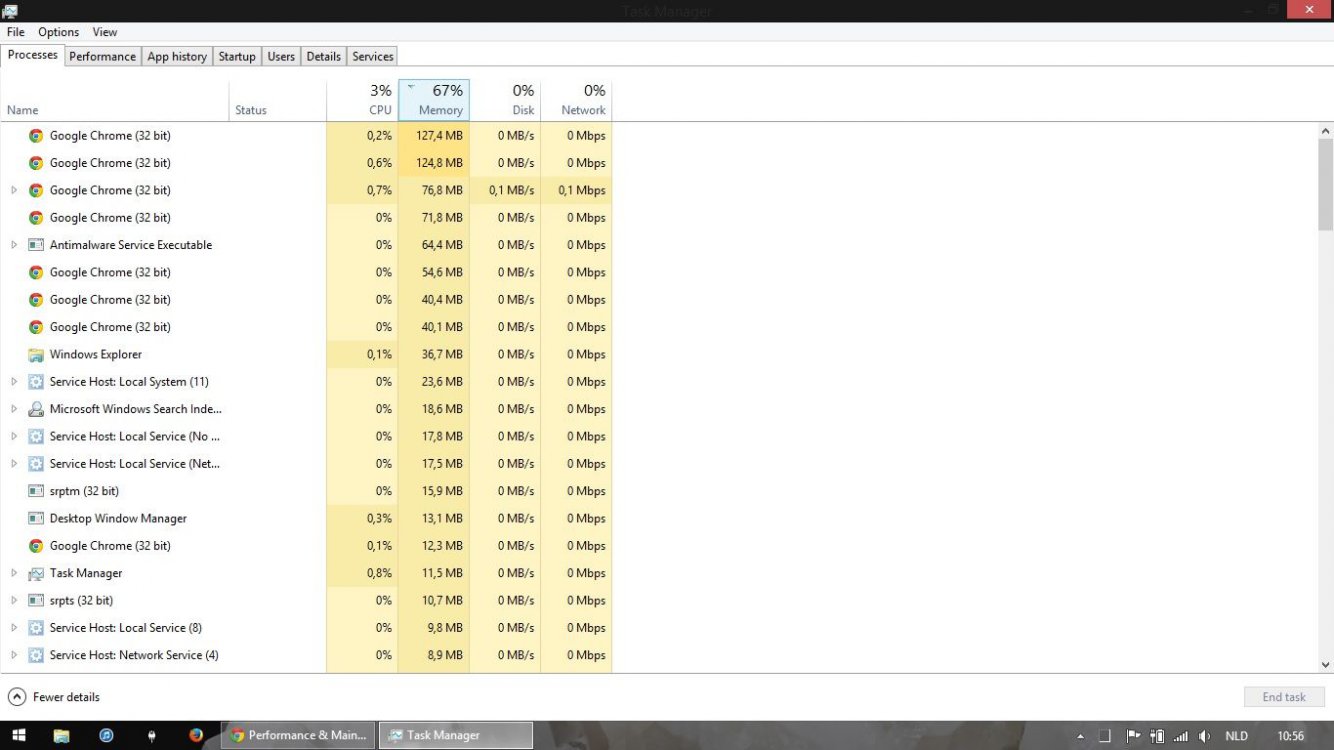1334x750 pixels.
Task: Expand the 76,8 MB Google Chrome process
Action: [x=14, y=190]
